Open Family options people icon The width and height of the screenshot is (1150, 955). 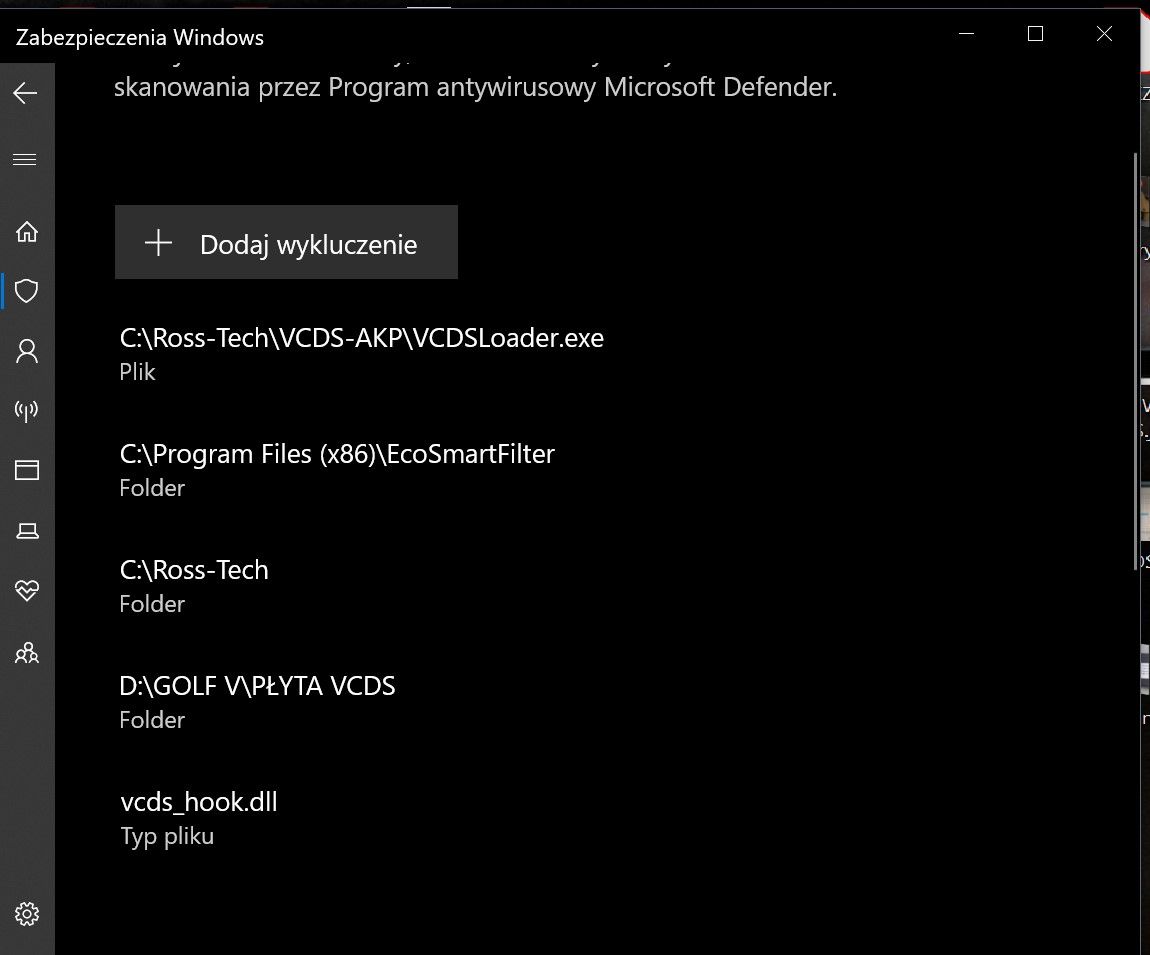point(27,652)
